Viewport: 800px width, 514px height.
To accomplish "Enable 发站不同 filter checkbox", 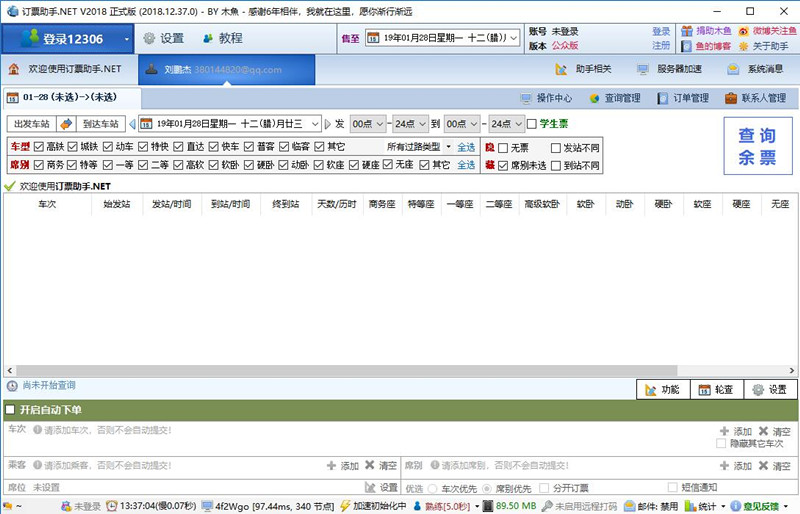I will pos(556,148).
